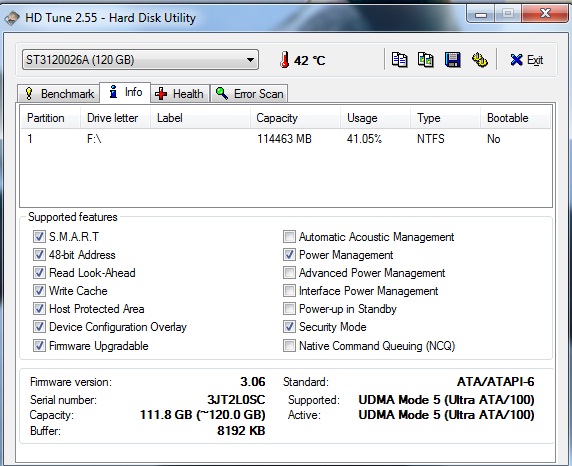Open the Health tab
Screen dimensions: 572x466
point(180,94)
